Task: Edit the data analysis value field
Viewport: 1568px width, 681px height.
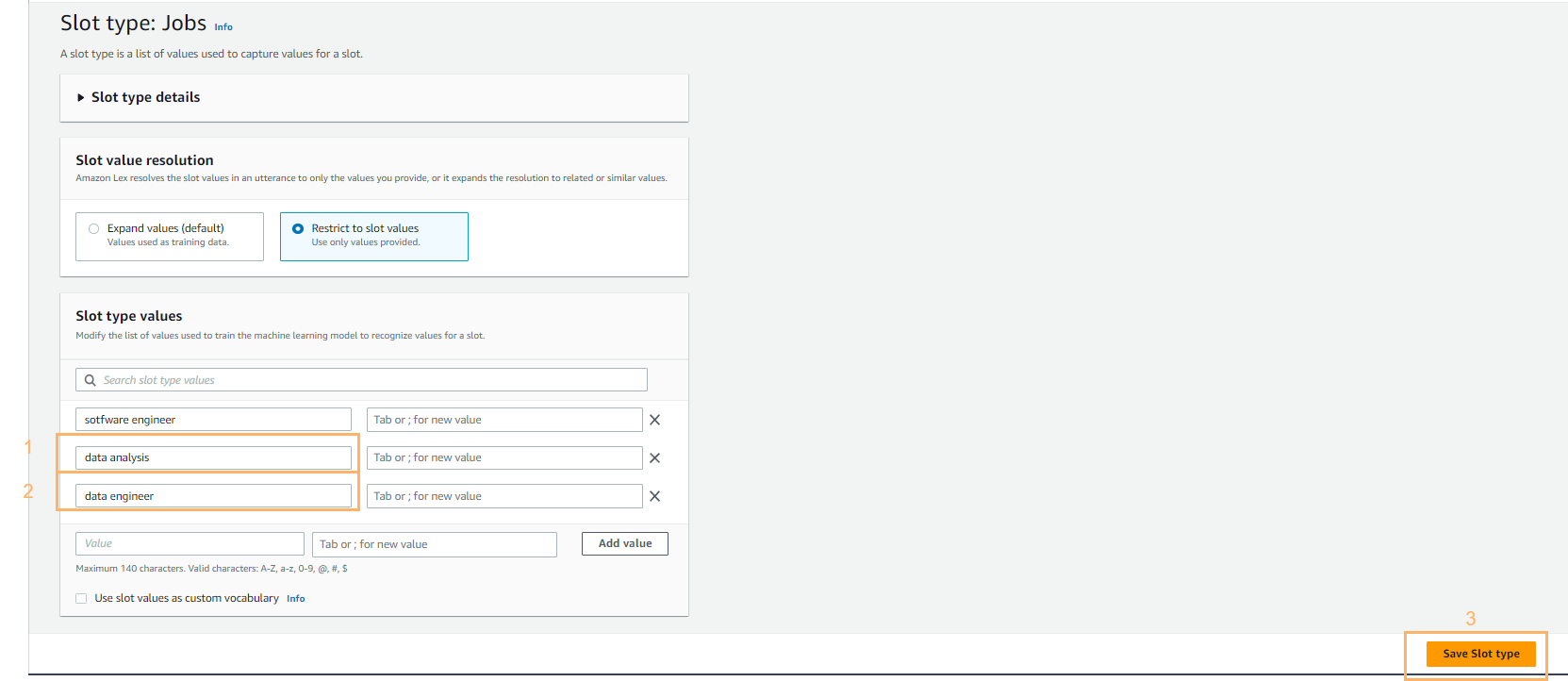Action: pyautogui.click(x=213, y=457)
